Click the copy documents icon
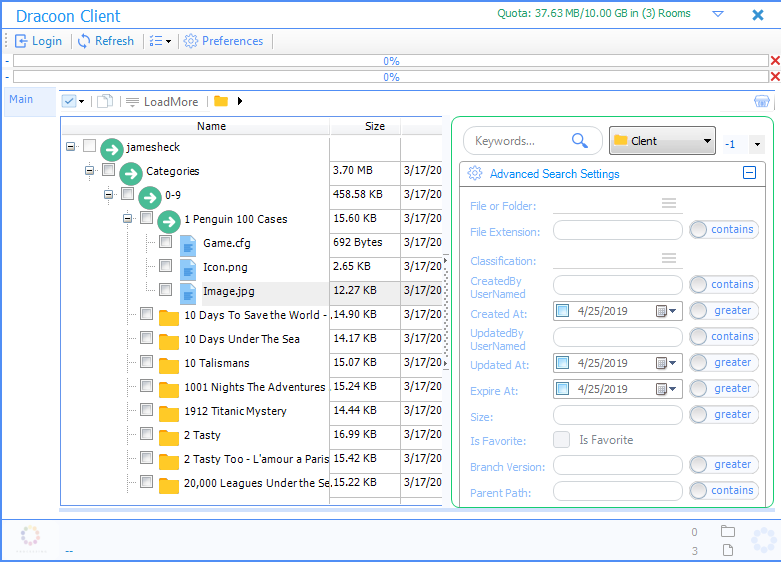 [x=105, y=102]
